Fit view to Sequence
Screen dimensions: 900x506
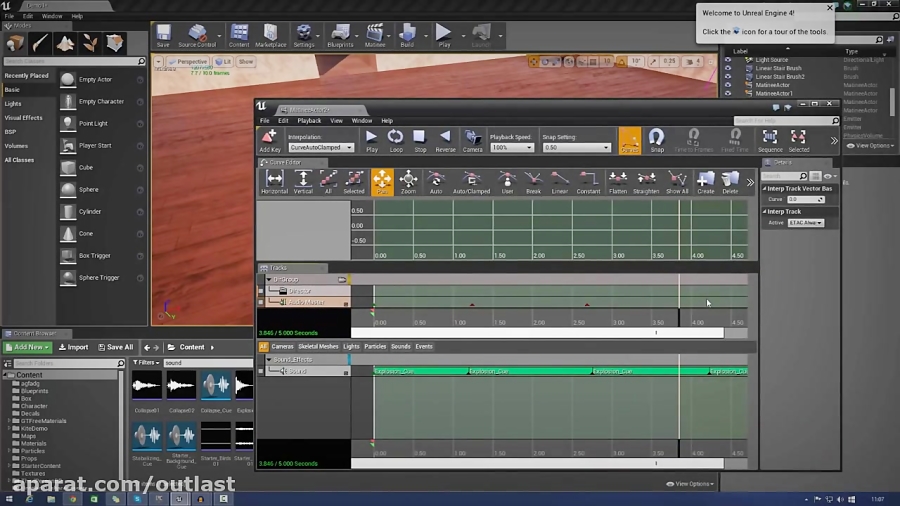[x=770, y=141]
